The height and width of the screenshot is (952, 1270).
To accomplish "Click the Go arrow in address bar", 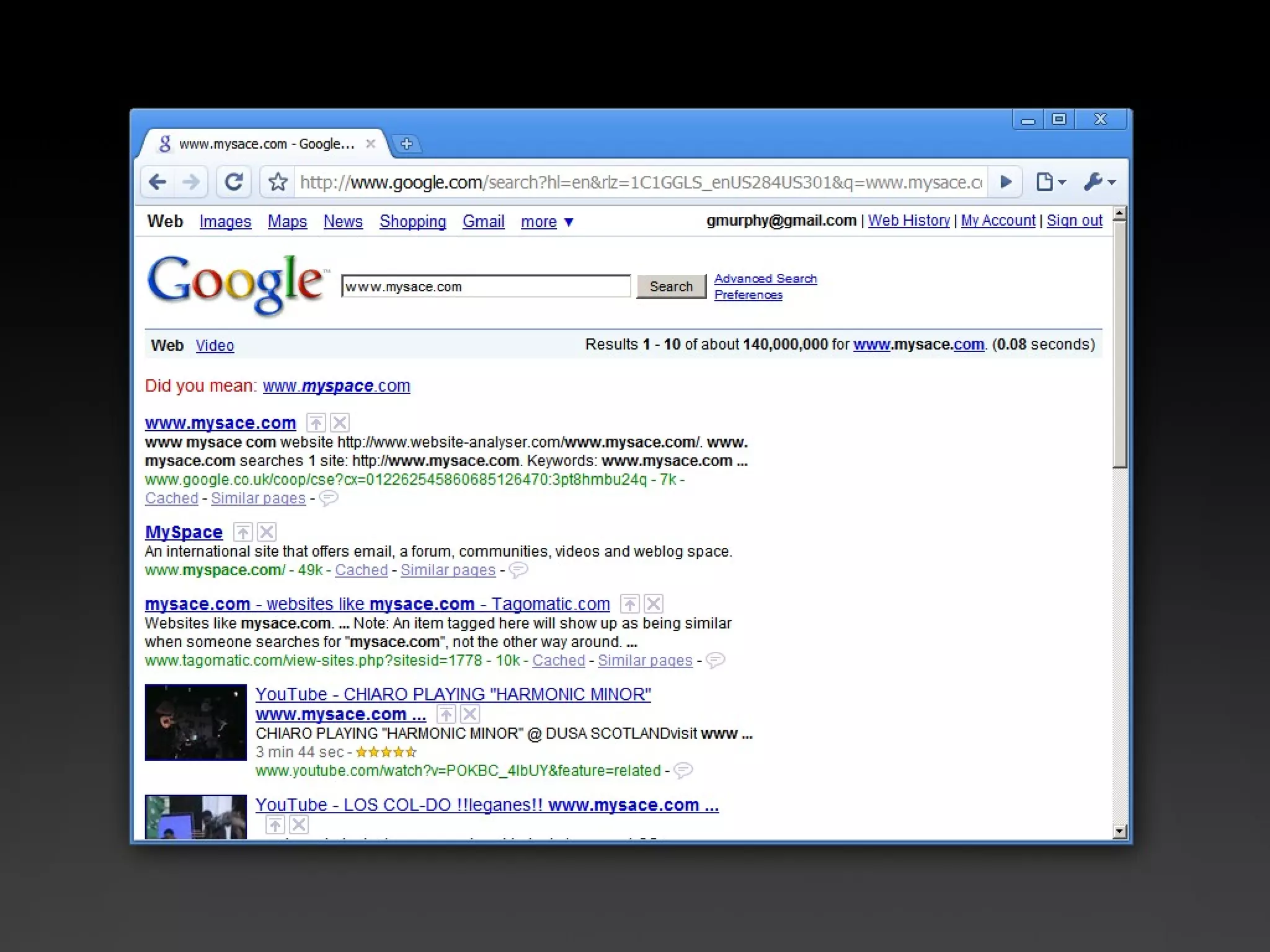I will point(1006,182).
